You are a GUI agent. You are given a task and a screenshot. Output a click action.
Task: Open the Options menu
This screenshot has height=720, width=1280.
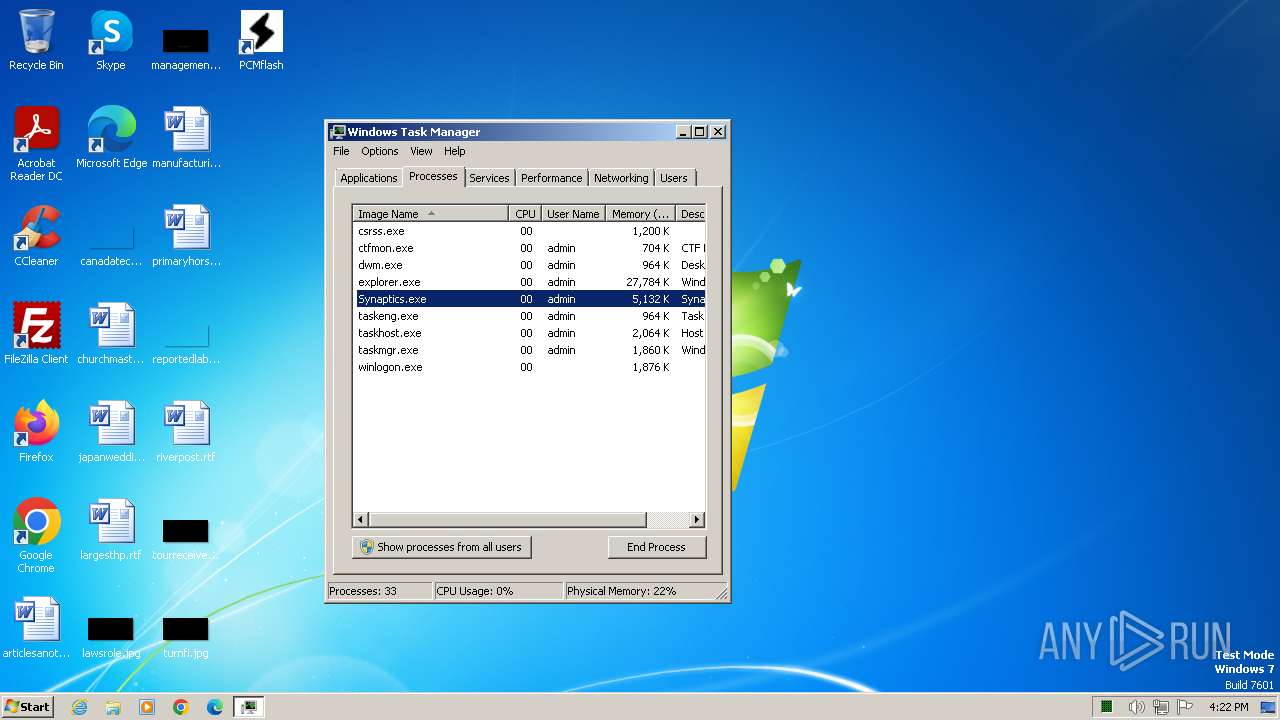(380, 151)
